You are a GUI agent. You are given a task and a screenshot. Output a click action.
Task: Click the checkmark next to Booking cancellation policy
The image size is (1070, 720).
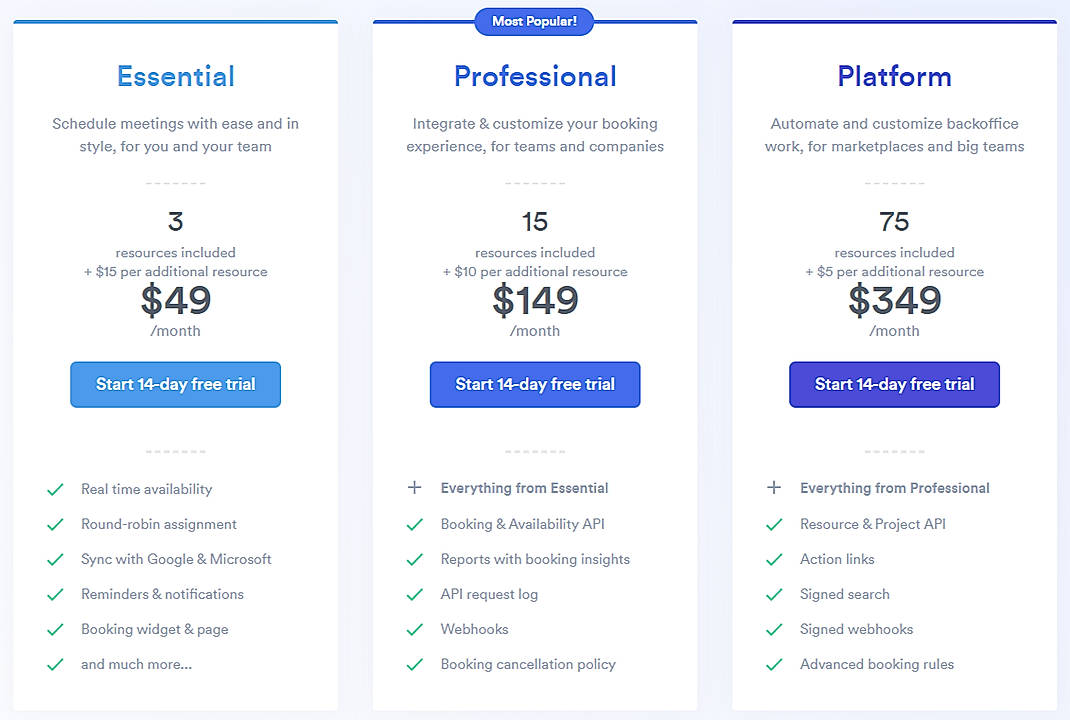pyautogui.click(x=416, y=664)
